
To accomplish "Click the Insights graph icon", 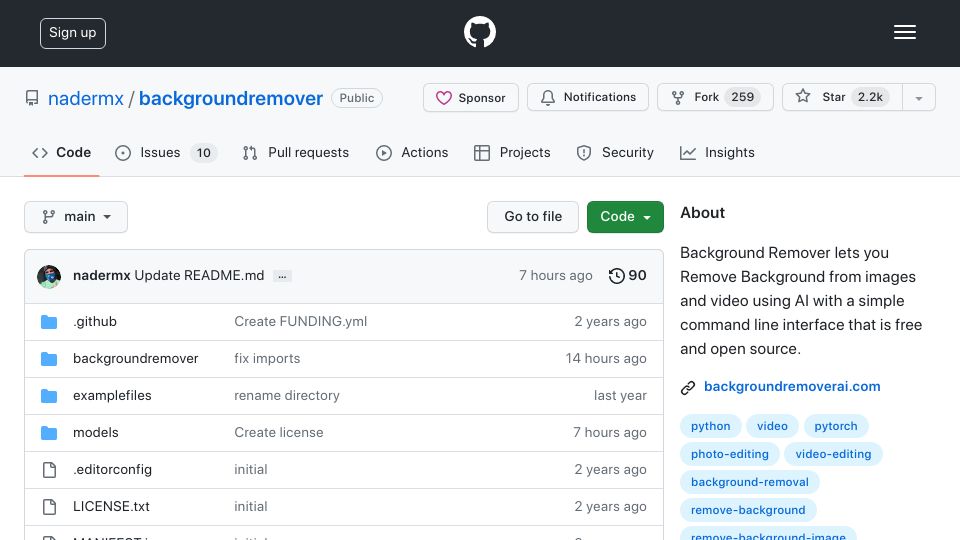I will tap(688, 153).
